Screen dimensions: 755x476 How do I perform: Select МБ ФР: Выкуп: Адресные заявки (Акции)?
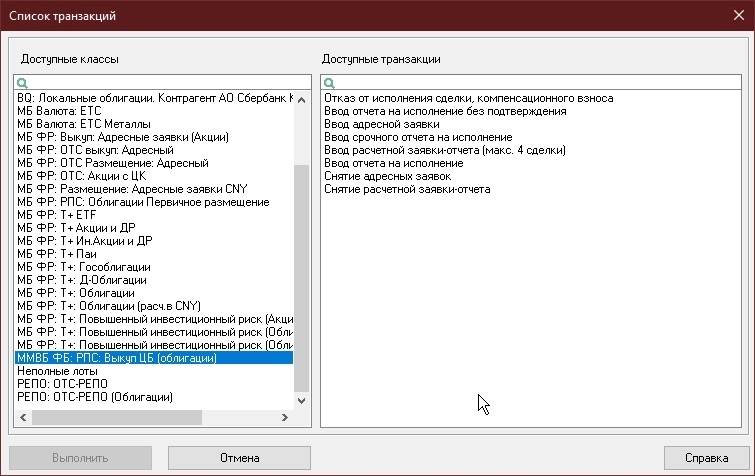tap(154, 137)
